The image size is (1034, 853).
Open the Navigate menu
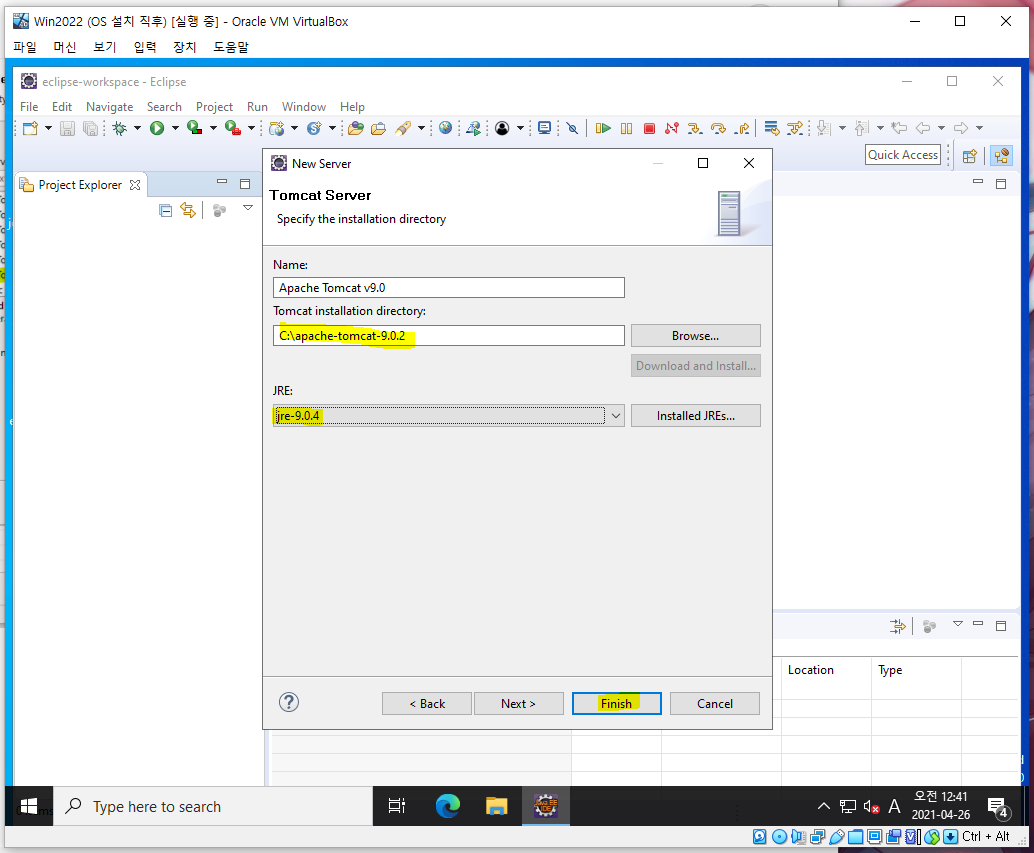[109, 107]
